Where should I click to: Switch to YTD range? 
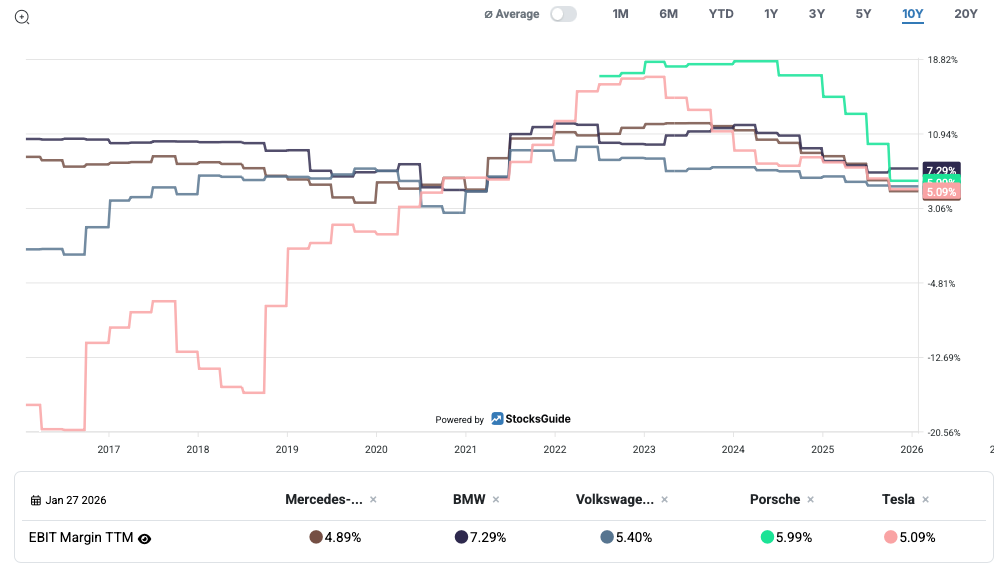[x=721, y=14]
